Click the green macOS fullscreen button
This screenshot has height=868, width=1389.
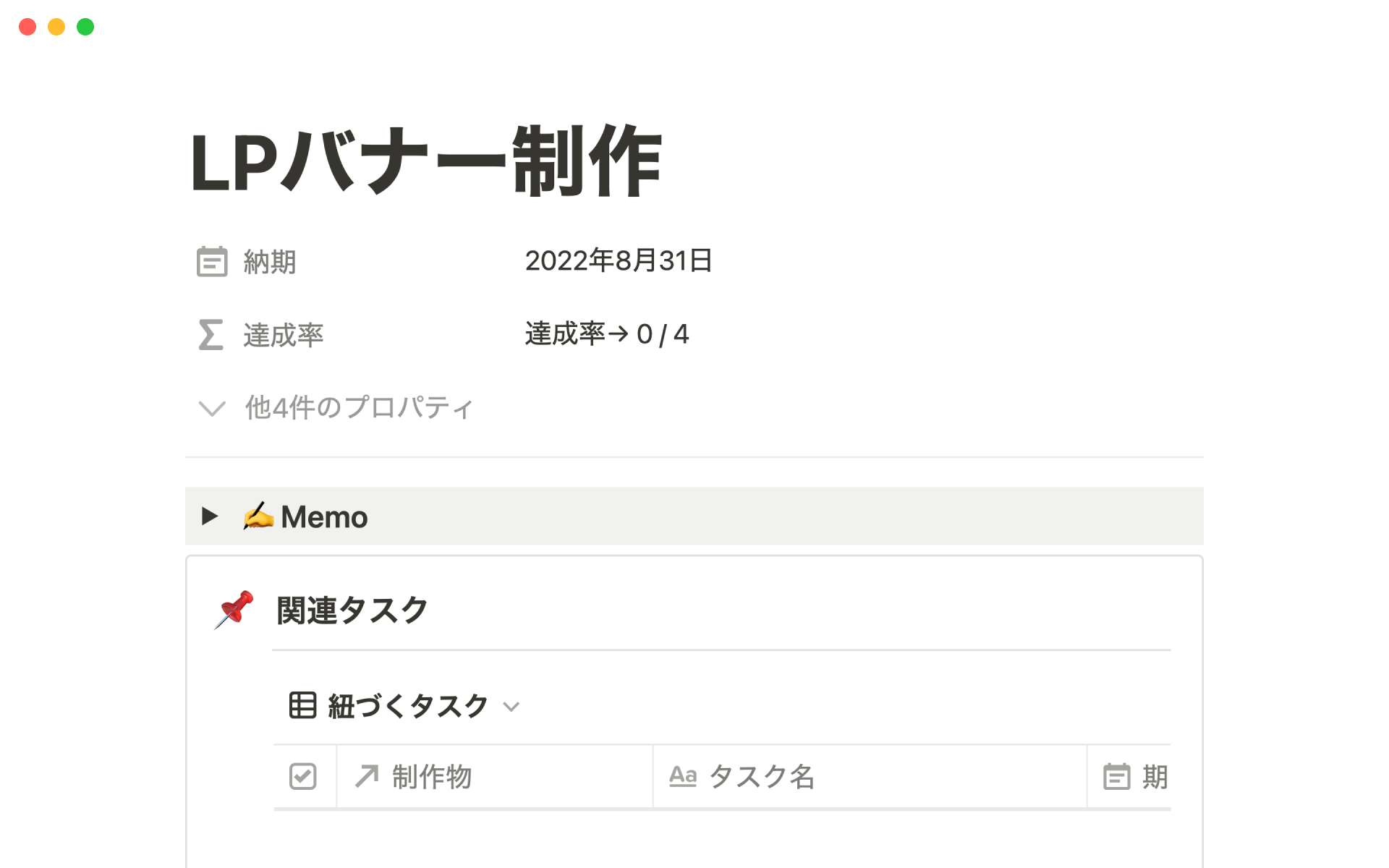pos(85,27)
